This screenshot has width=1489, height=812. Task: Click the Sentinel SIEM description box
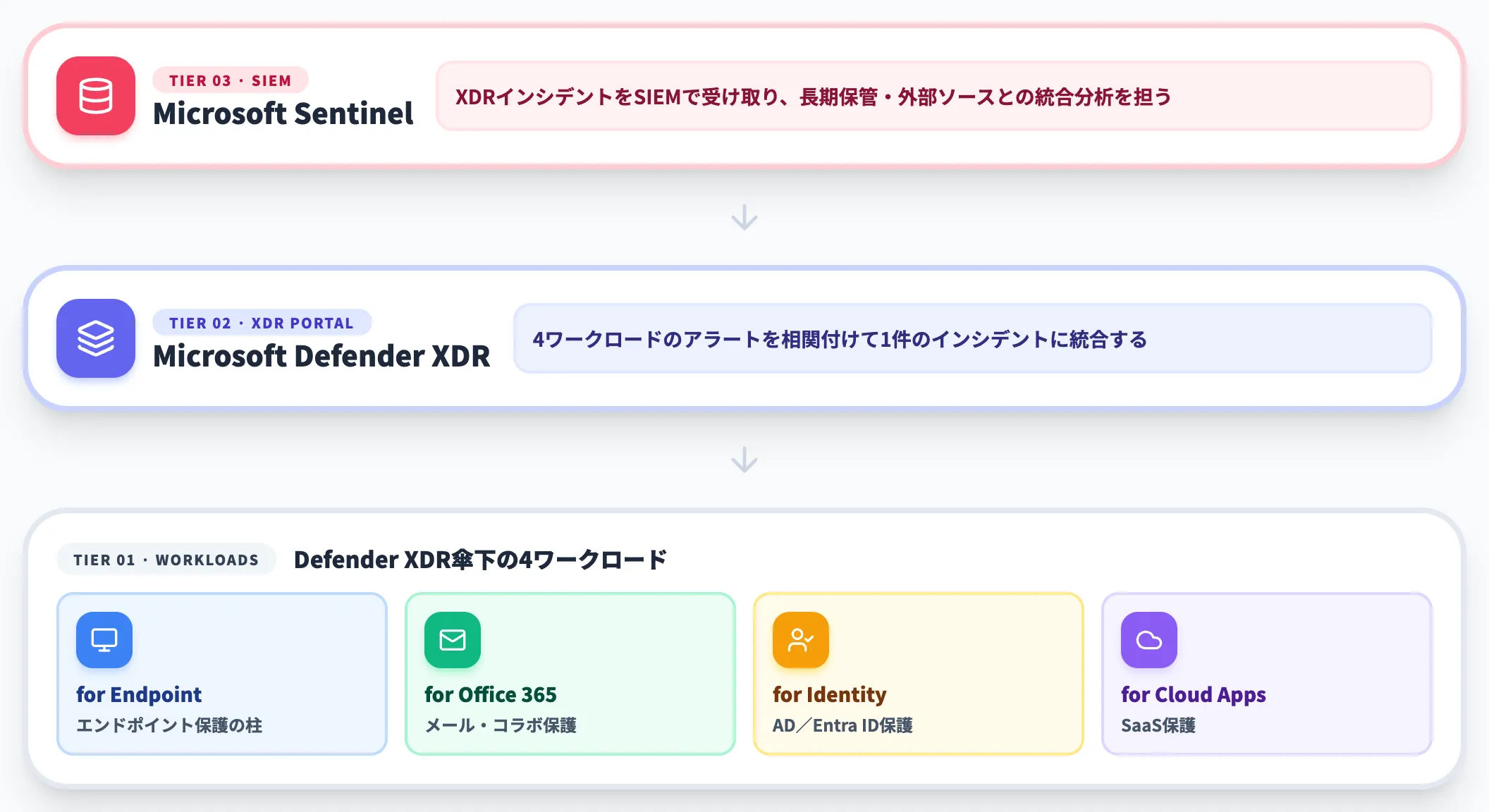(x=933, y=96)
